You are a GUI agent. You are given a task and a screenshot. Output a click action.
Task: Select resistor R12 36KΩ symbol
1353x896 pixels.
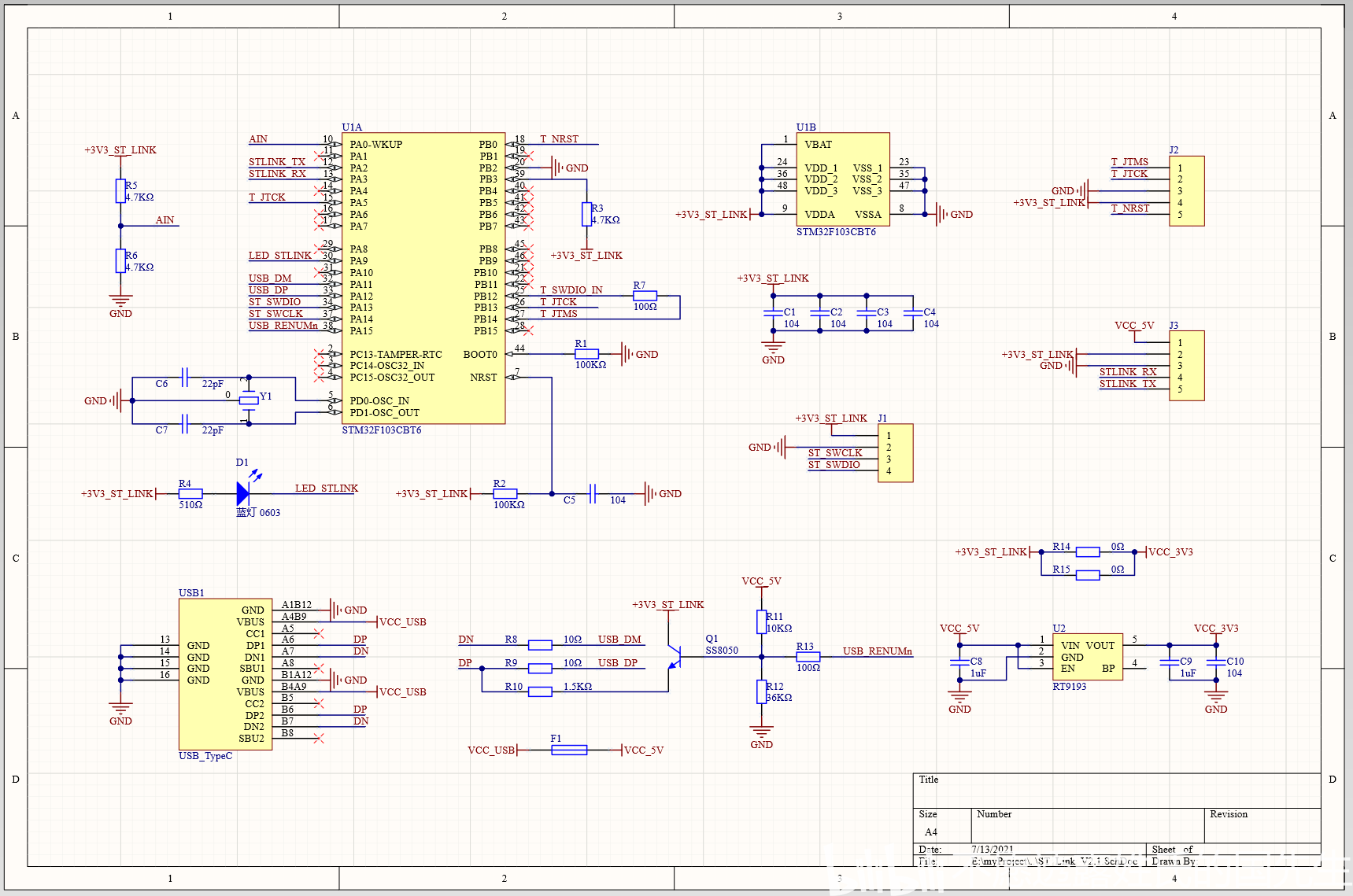761,691
